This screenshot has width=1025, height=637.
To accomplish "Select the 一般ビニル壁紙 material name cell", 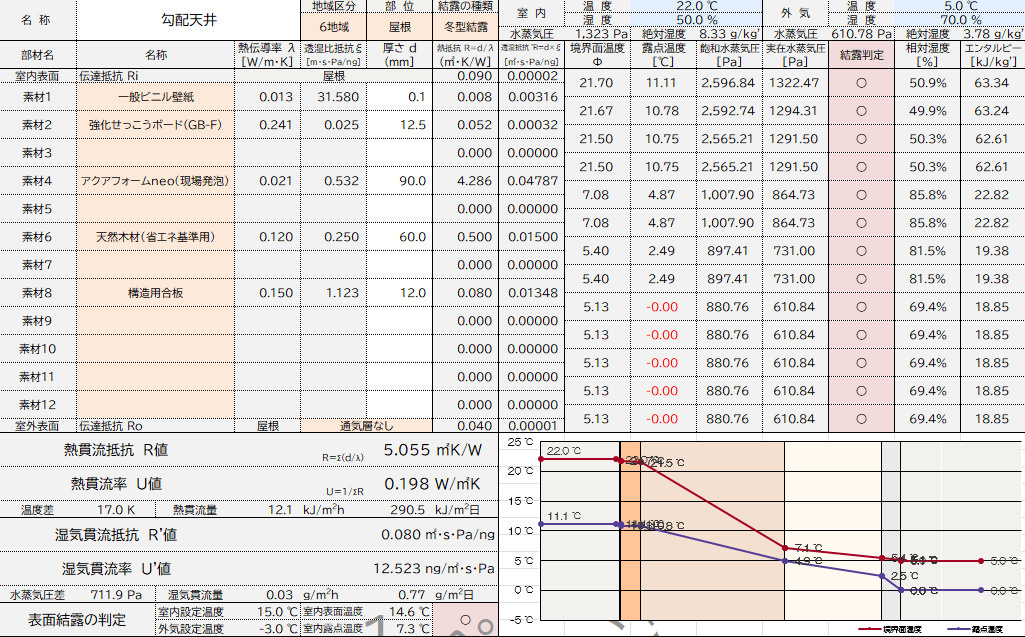I will pyautogui.click(x=155, y=97).
